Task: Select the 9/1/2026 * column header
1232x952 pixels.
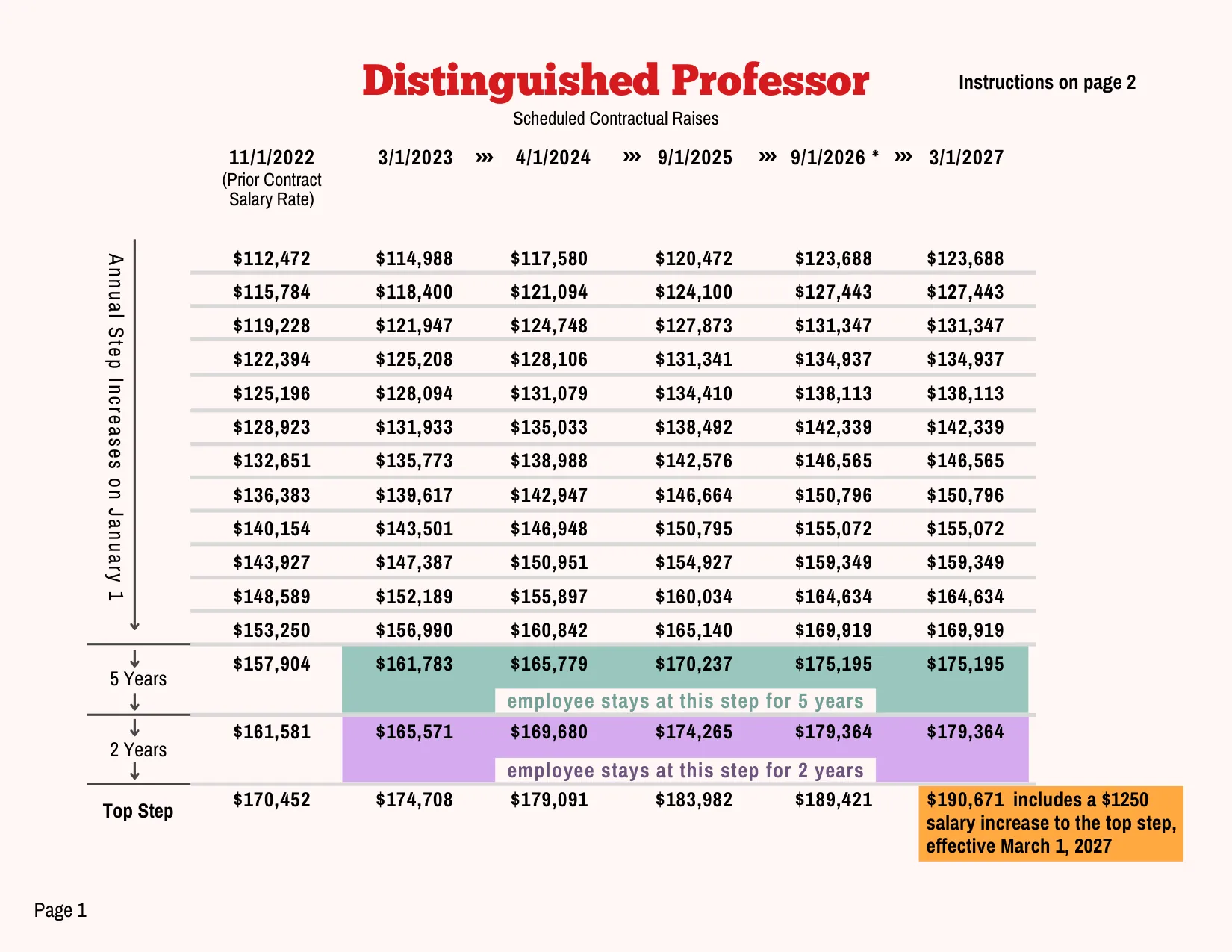Action: pyautogui.click(x=835, y=158)
